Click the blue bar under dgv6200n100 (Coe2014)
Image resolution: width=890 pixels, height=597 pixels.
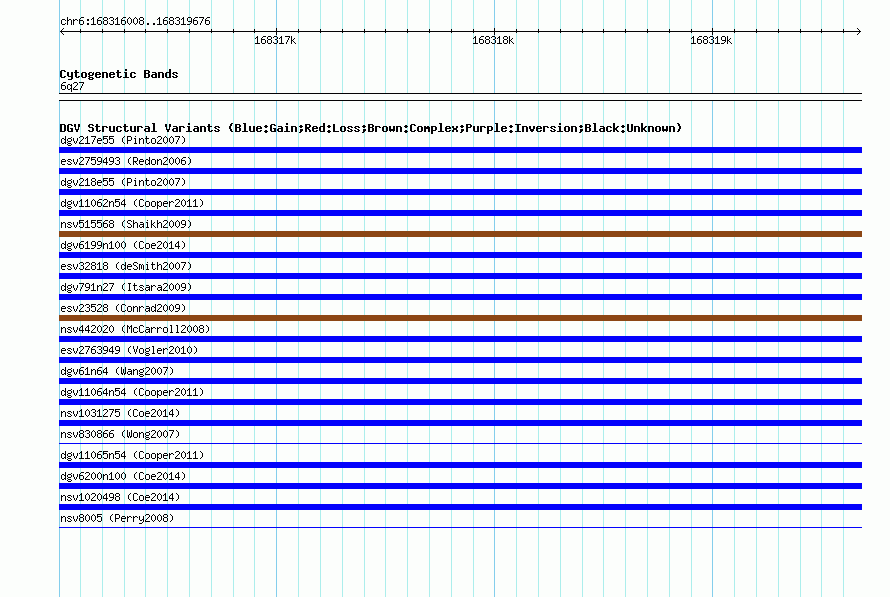pos(460,486)
